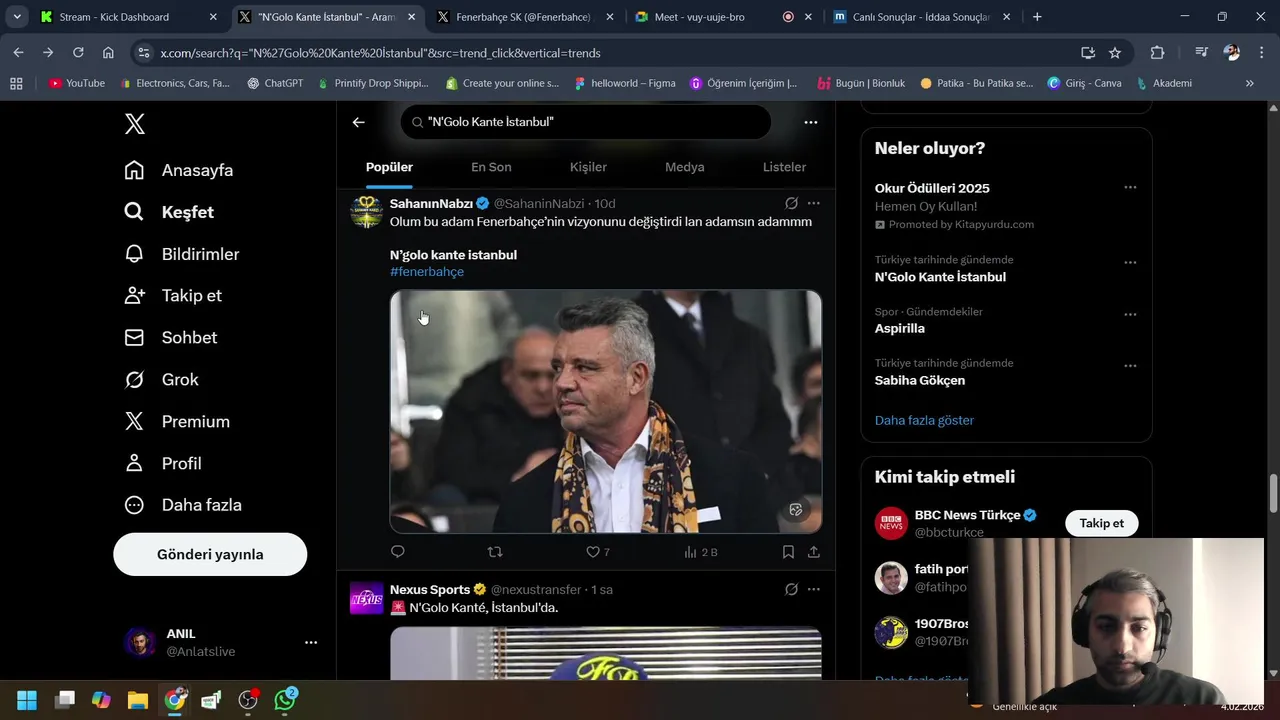Click the Gönderi yayınla button

coord(210,554)
